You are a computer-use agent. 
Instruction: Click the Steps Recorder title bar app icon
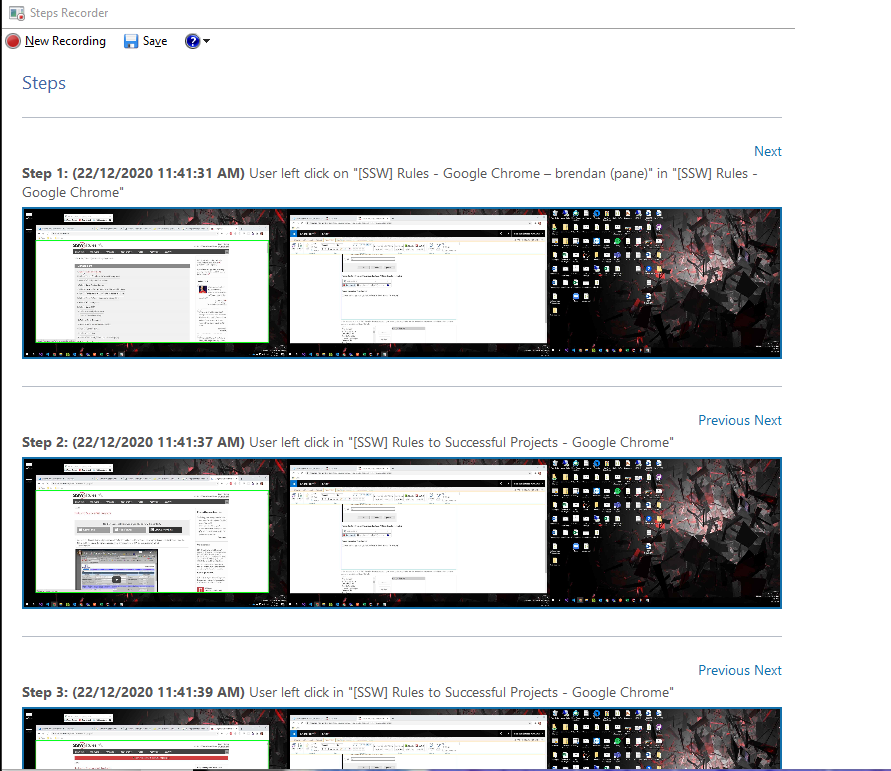16,13
